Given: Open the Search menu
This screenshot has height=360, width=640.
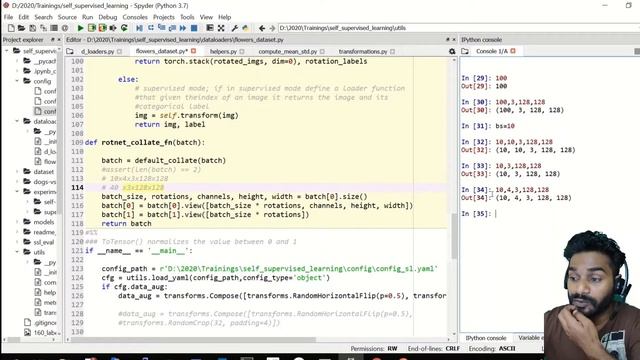Looking at the screenshot, I should click(43, 17).
